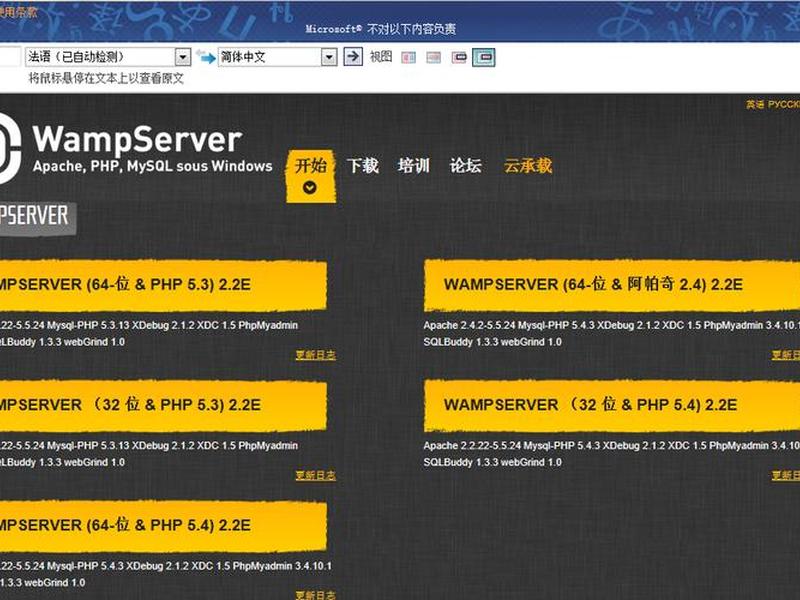Screen dimensions: 800x600
Task: Expand the arrow under 开始 tab
Action: 310,188
